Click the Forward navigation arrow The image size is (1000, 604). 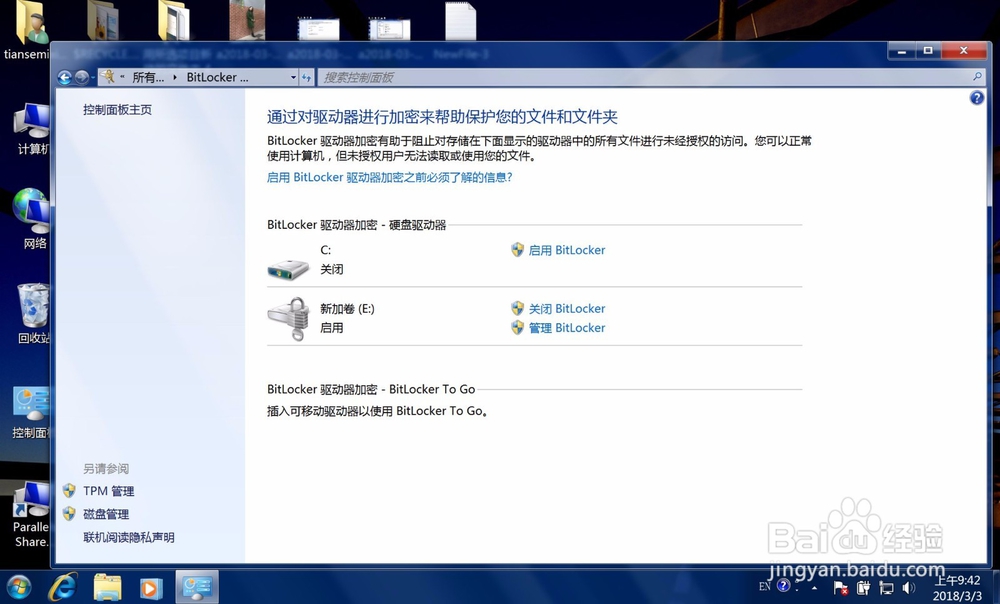tap(82, 78)
